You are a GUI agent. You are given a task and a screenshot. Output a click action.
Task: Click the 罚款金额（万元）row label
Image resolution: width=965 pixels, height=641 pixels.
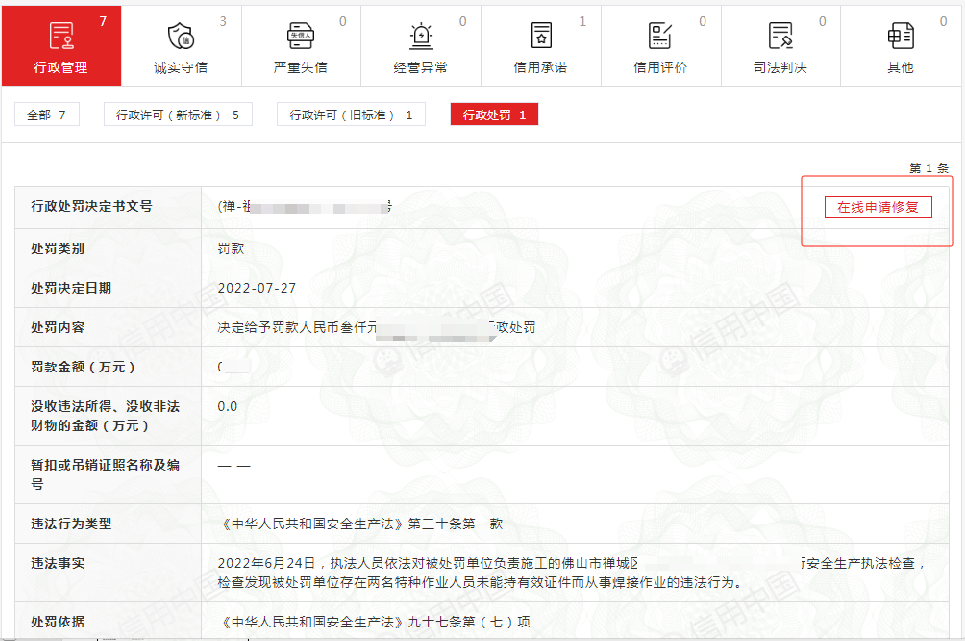click(x=83, y=367)
